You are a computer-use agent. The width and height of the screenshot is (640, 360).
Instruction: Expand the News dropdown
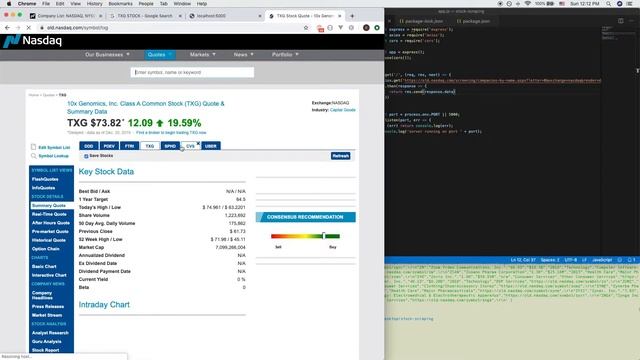pyautogui.click(x=243, y=55)
